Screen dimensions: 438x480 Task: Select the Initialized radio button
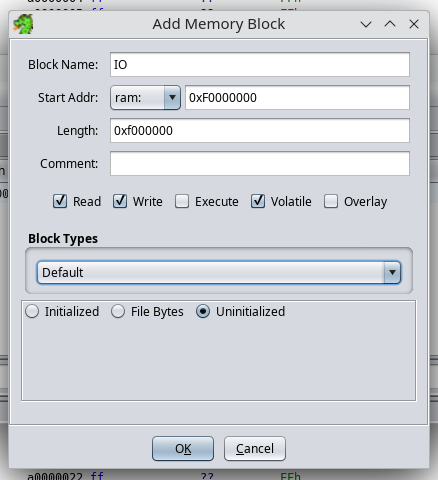[x=32, y=311]
